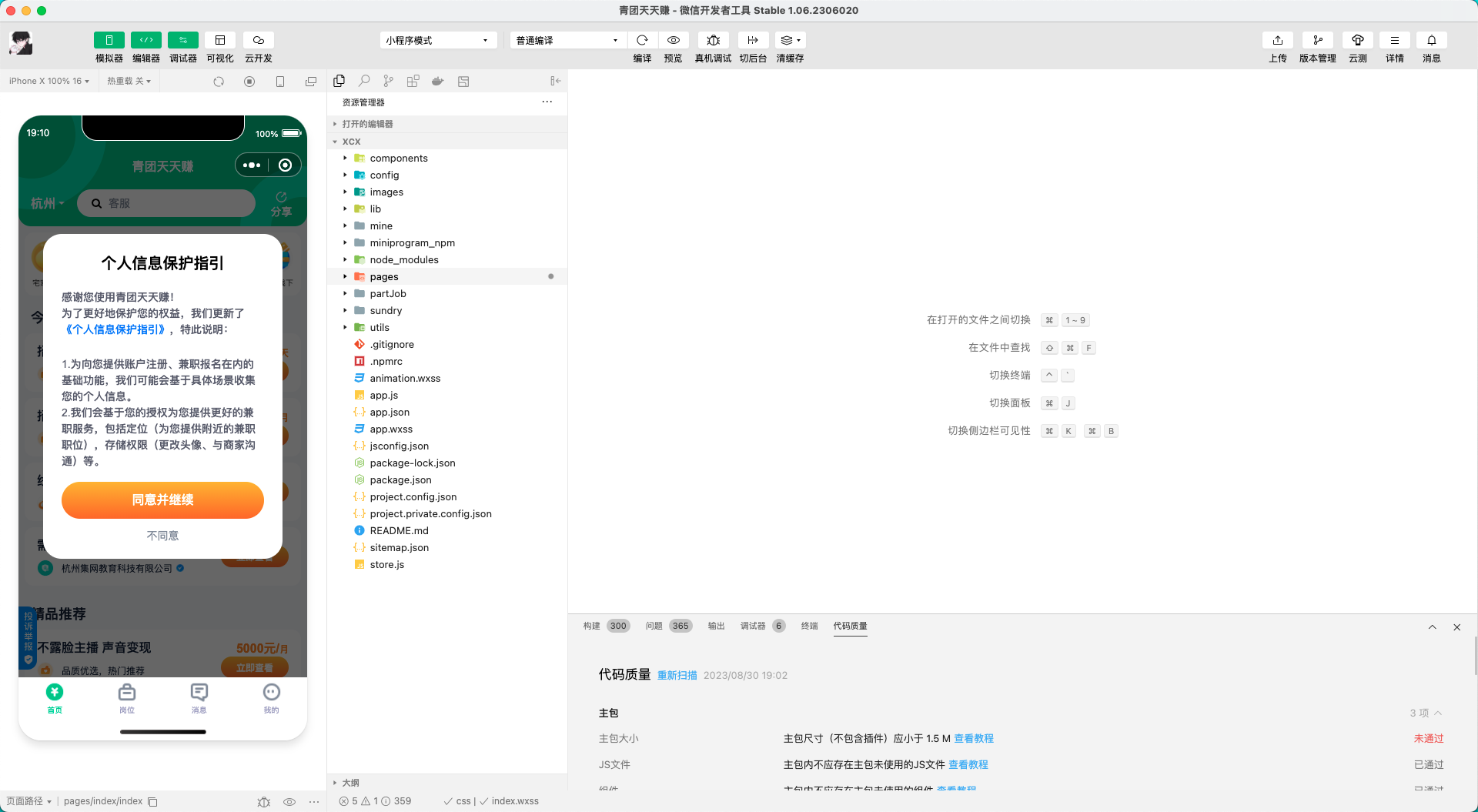Refresh the simulator
Viewport: 1478px width, 812px height.
(x=219, y=82)
